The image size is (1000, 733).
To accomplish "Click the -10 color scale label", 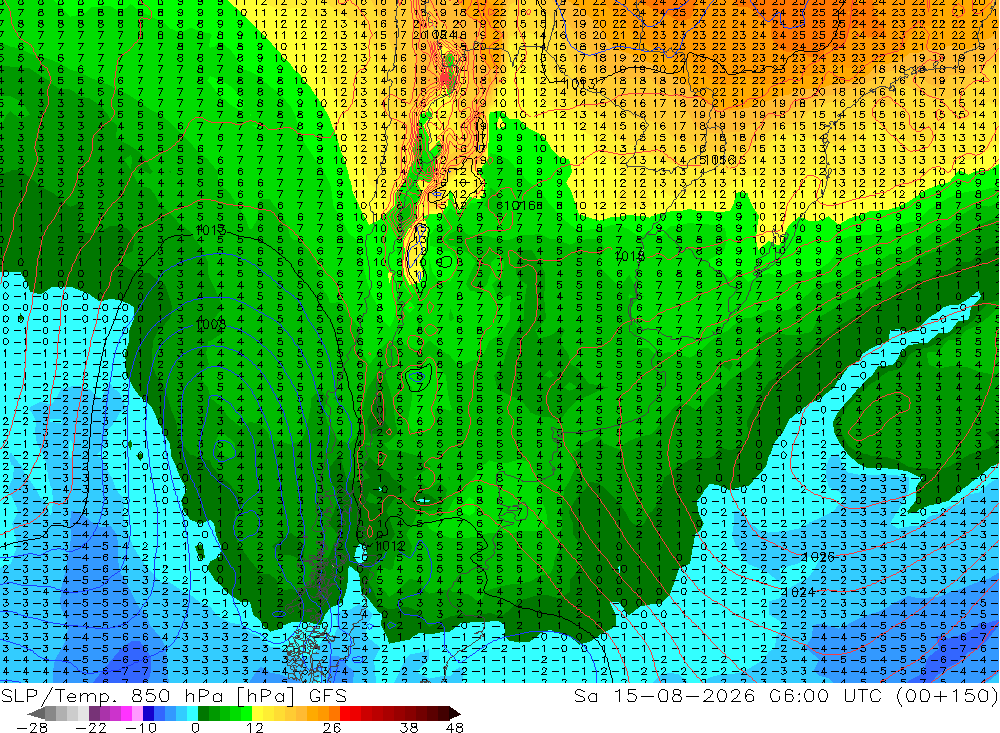I will coord(140,727).
